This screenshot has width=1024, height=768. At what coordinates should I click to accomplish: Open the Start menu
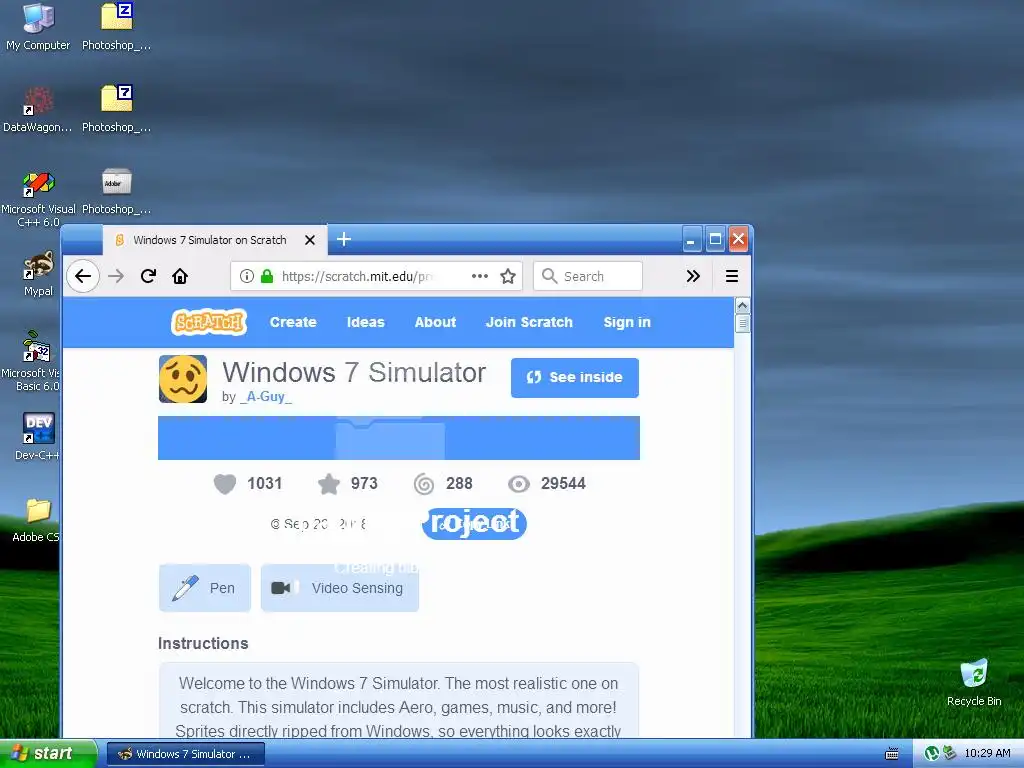[47, 754]
